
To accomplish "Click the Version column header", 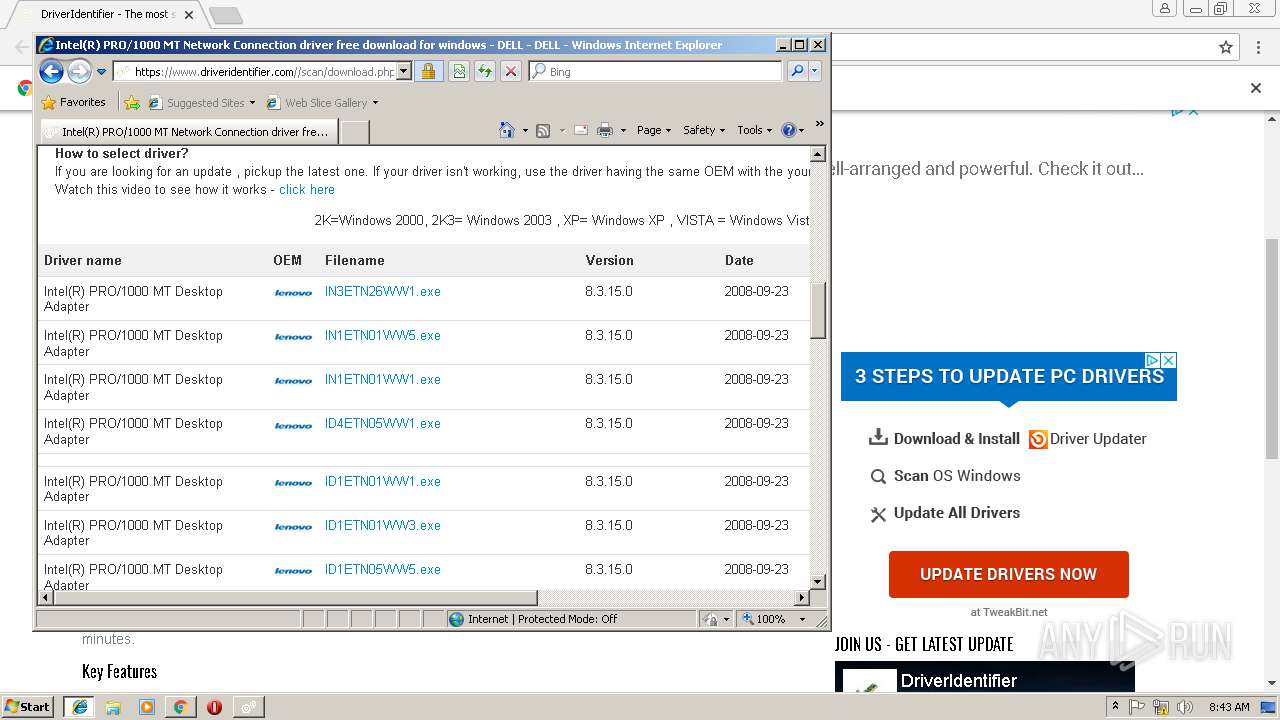I will point(609,260).
